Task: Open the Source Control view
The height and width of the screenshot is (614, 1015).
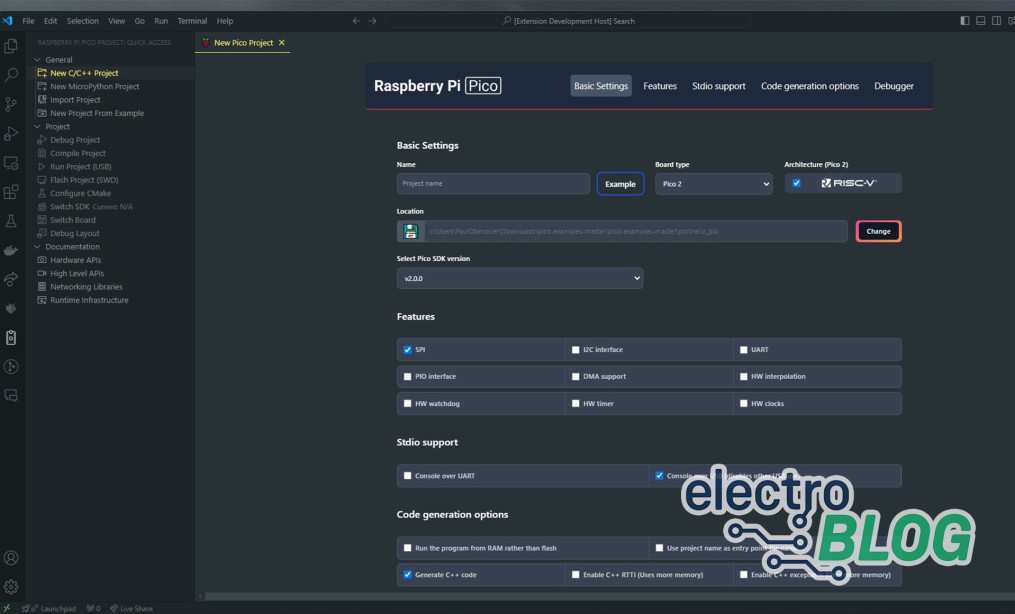Action: [12, 104]
